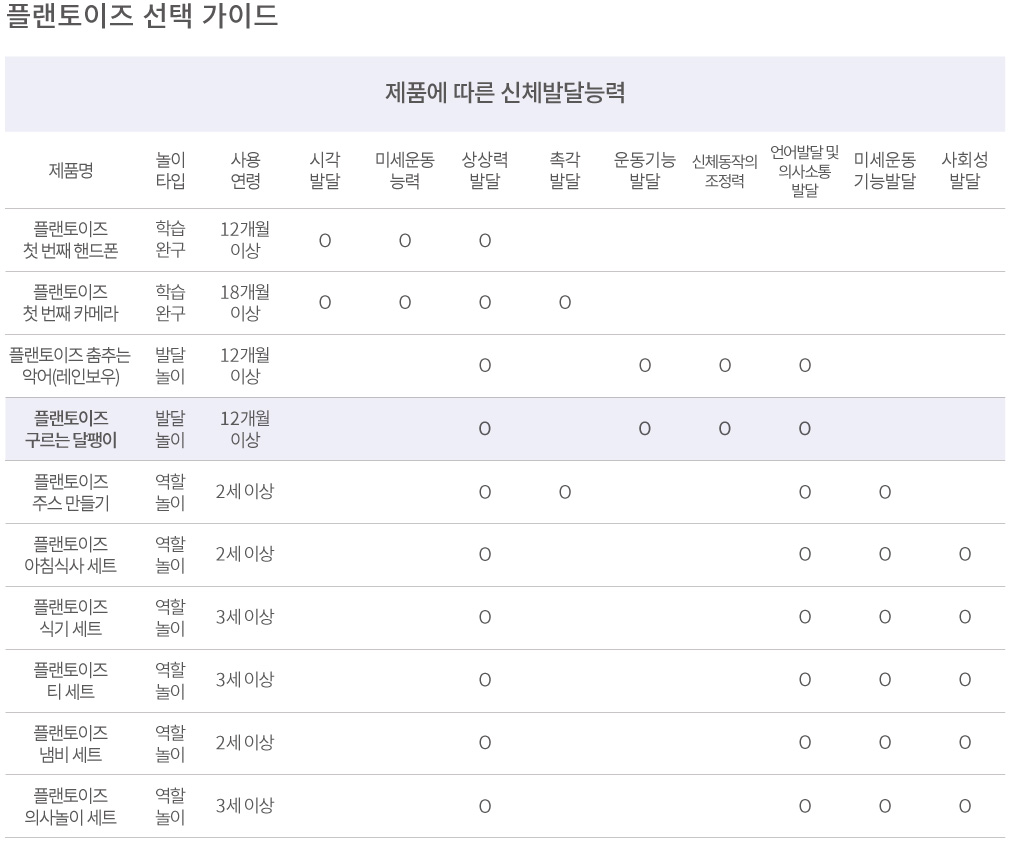Click 운동기능 발달 mark for 춤추는 악어

tap(645, 366)
